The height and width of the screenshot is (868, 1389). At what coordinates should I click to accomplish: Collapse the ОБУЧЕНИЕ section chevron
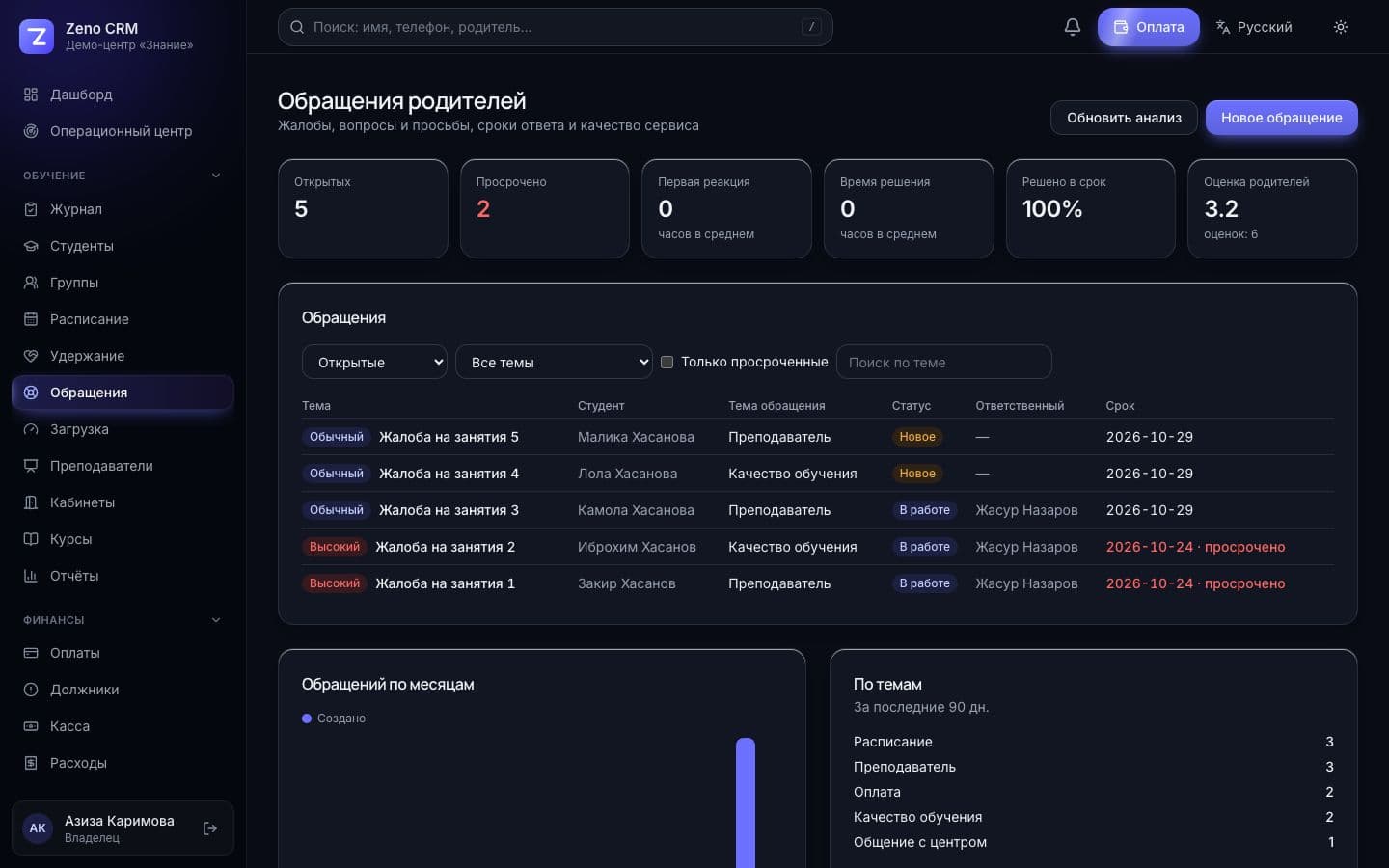point(216,176)
